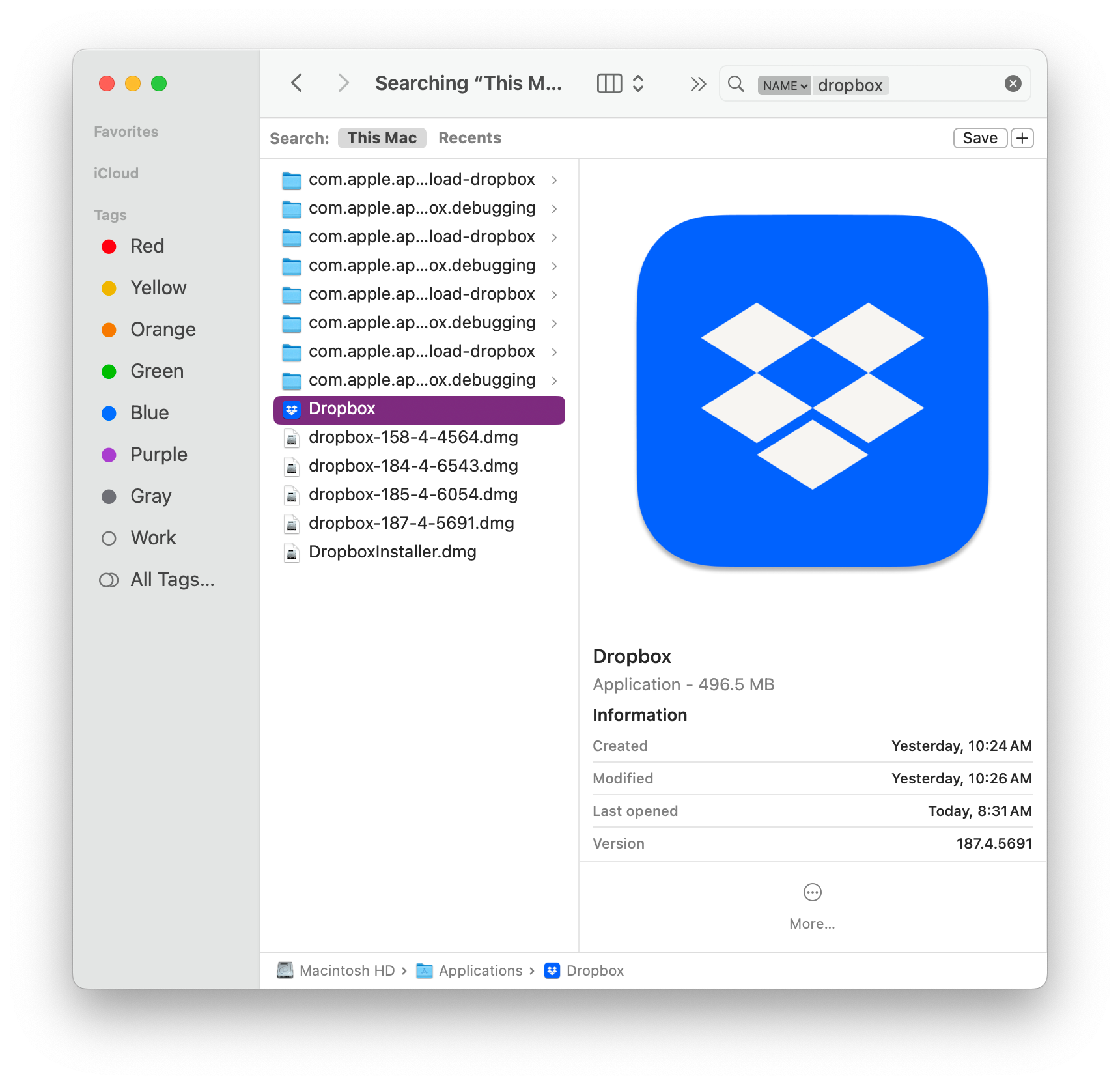Clear the search field with the X button
The image size is (1120, 1085).
[1013, 83]
